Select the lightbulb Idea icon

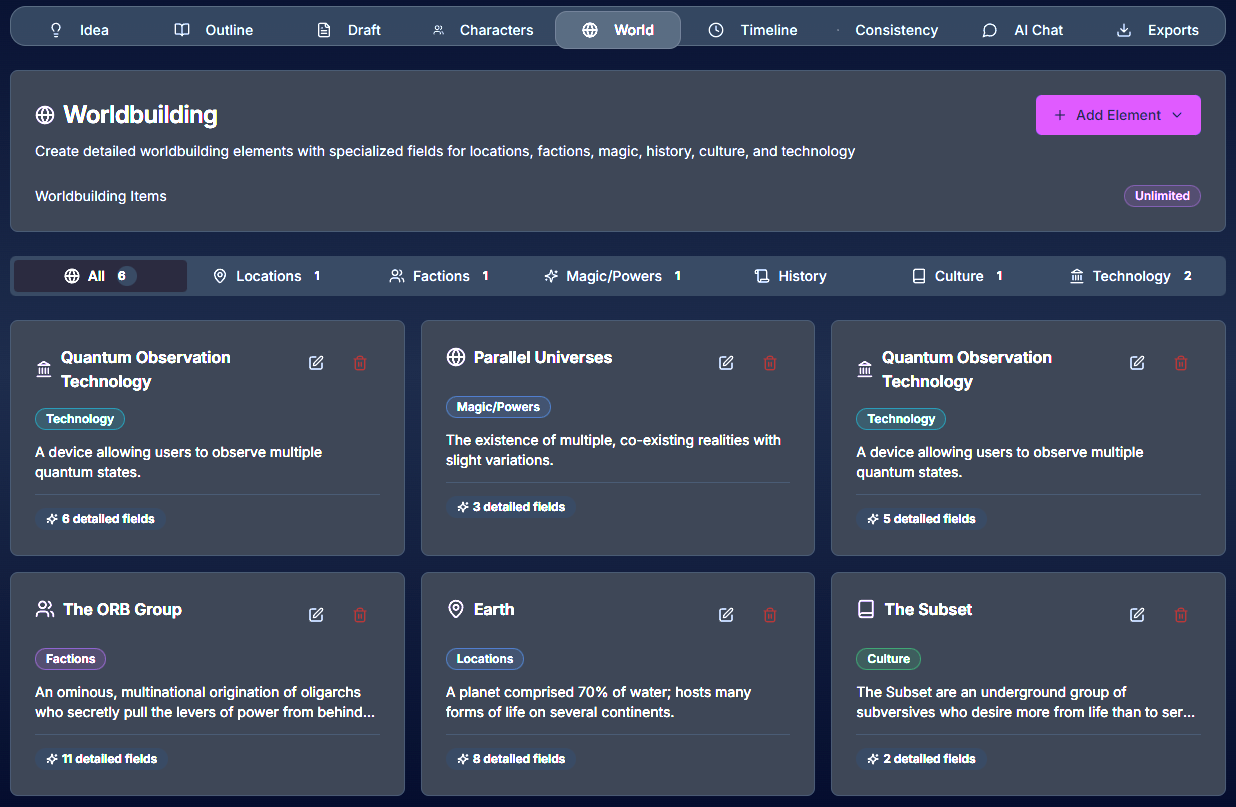tap(55, 30)
